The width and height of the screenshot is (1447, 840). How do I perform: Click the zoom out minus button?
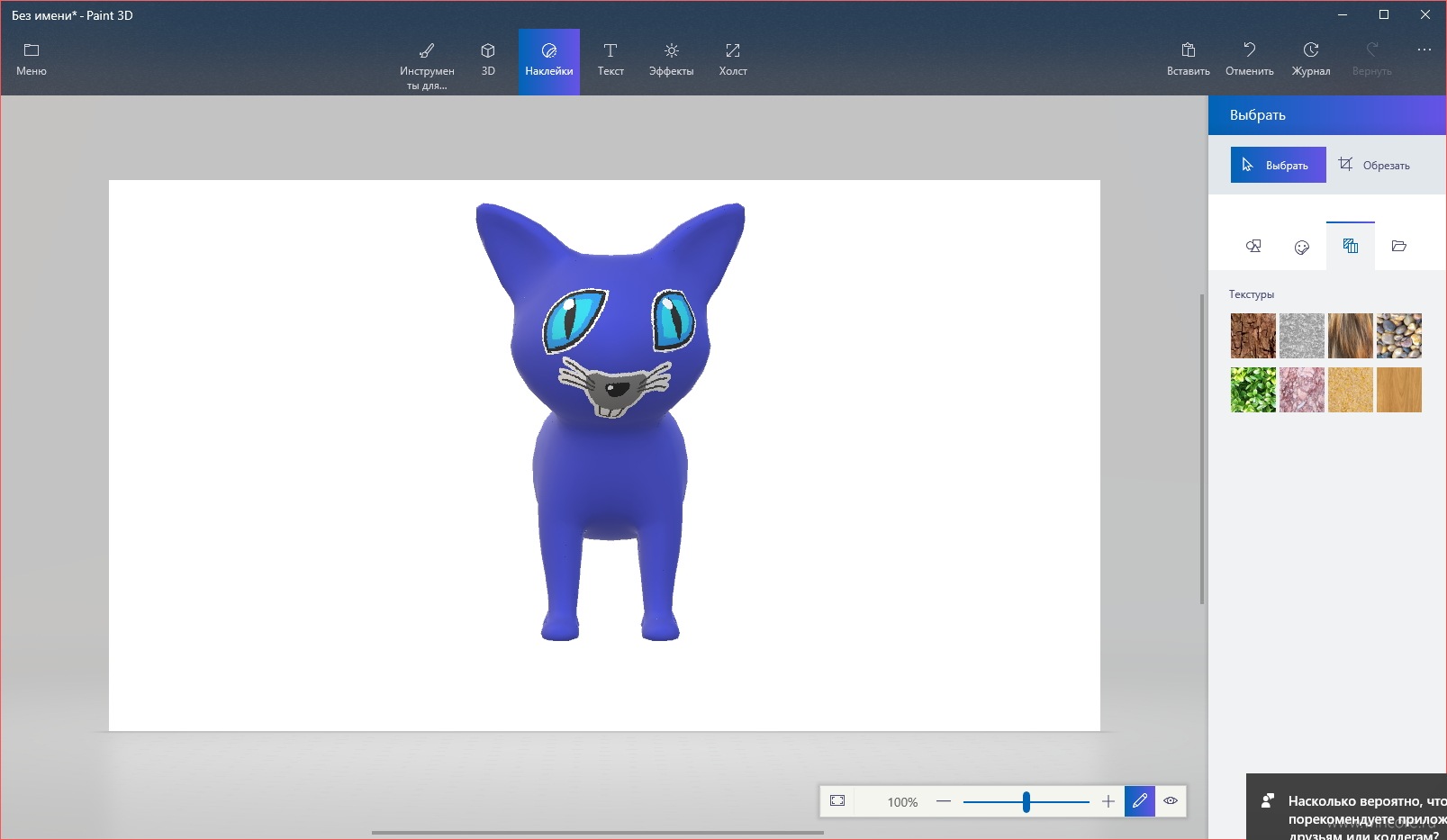[944, 801]
